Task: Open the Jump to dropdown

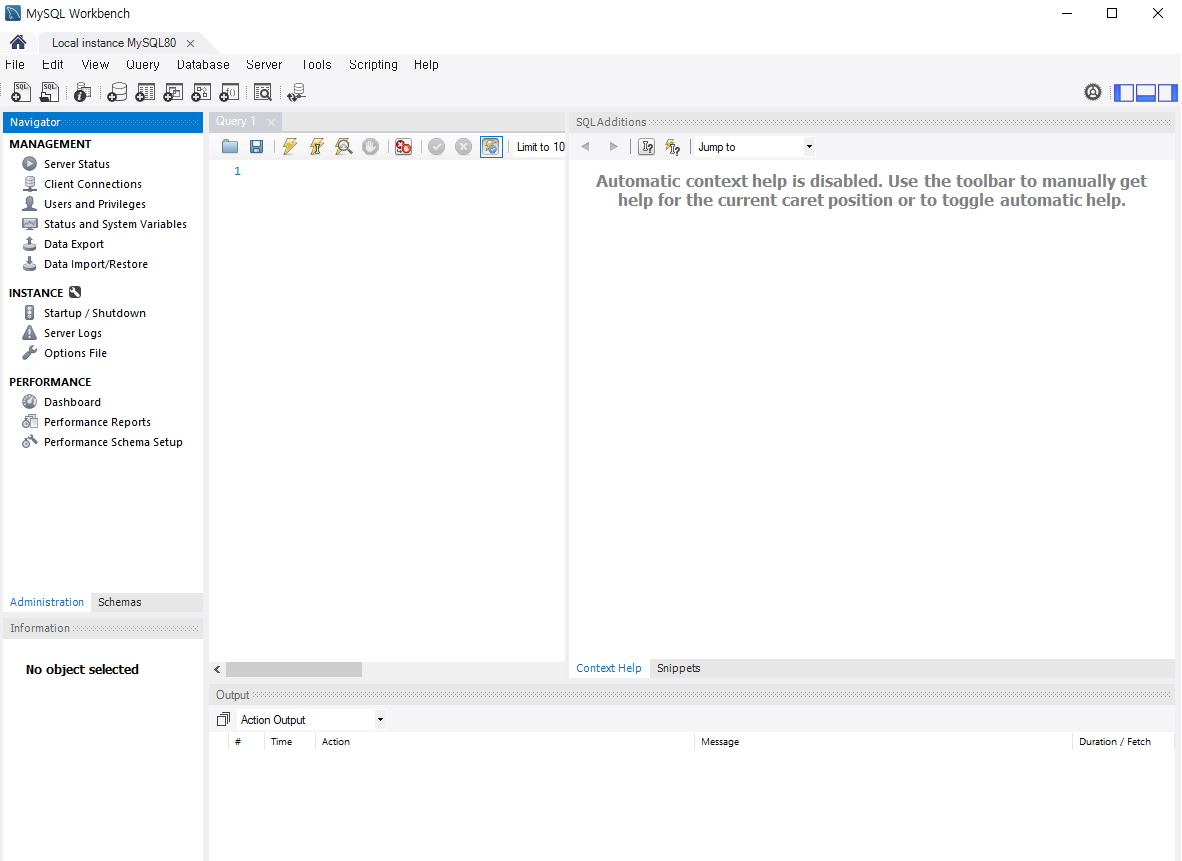Action: tap(755, 146)
